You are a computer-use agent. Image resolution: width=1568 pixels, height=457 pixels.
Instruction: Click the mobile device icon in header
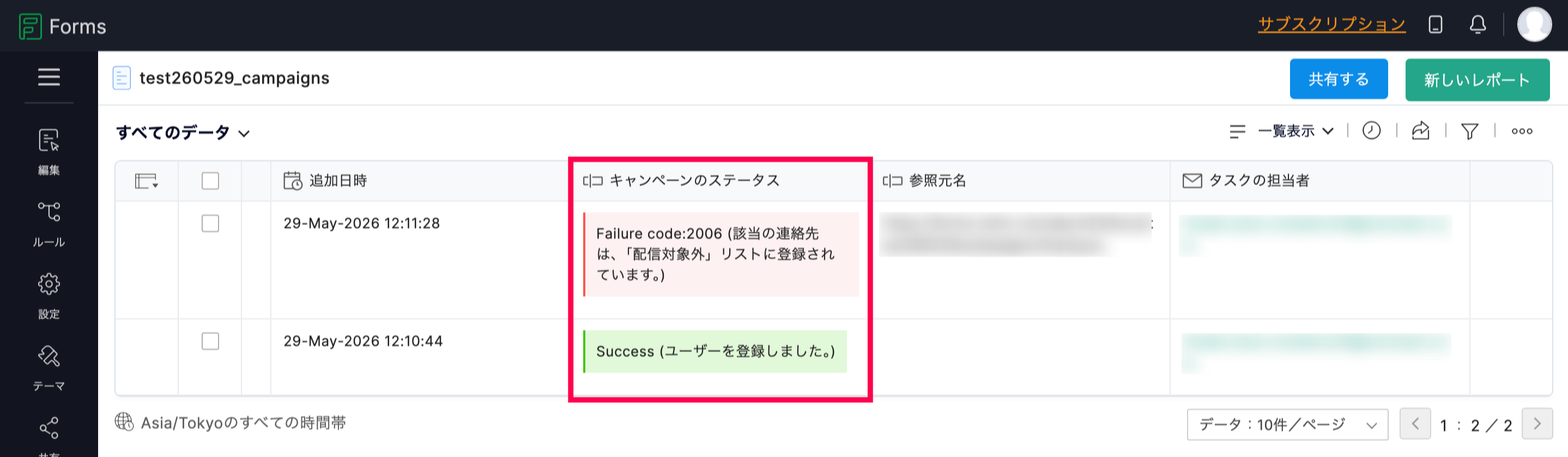[x=1436, y=25]
